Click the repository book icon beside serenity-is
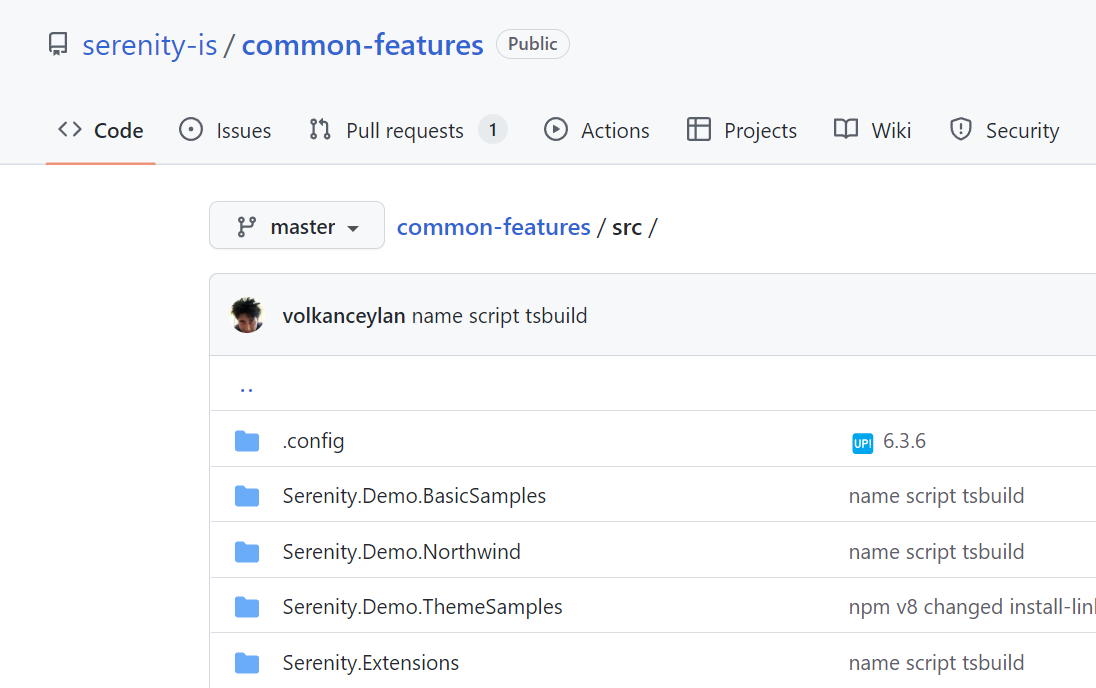The width and height of the screenshot is (1096, 688). [58, 45]
